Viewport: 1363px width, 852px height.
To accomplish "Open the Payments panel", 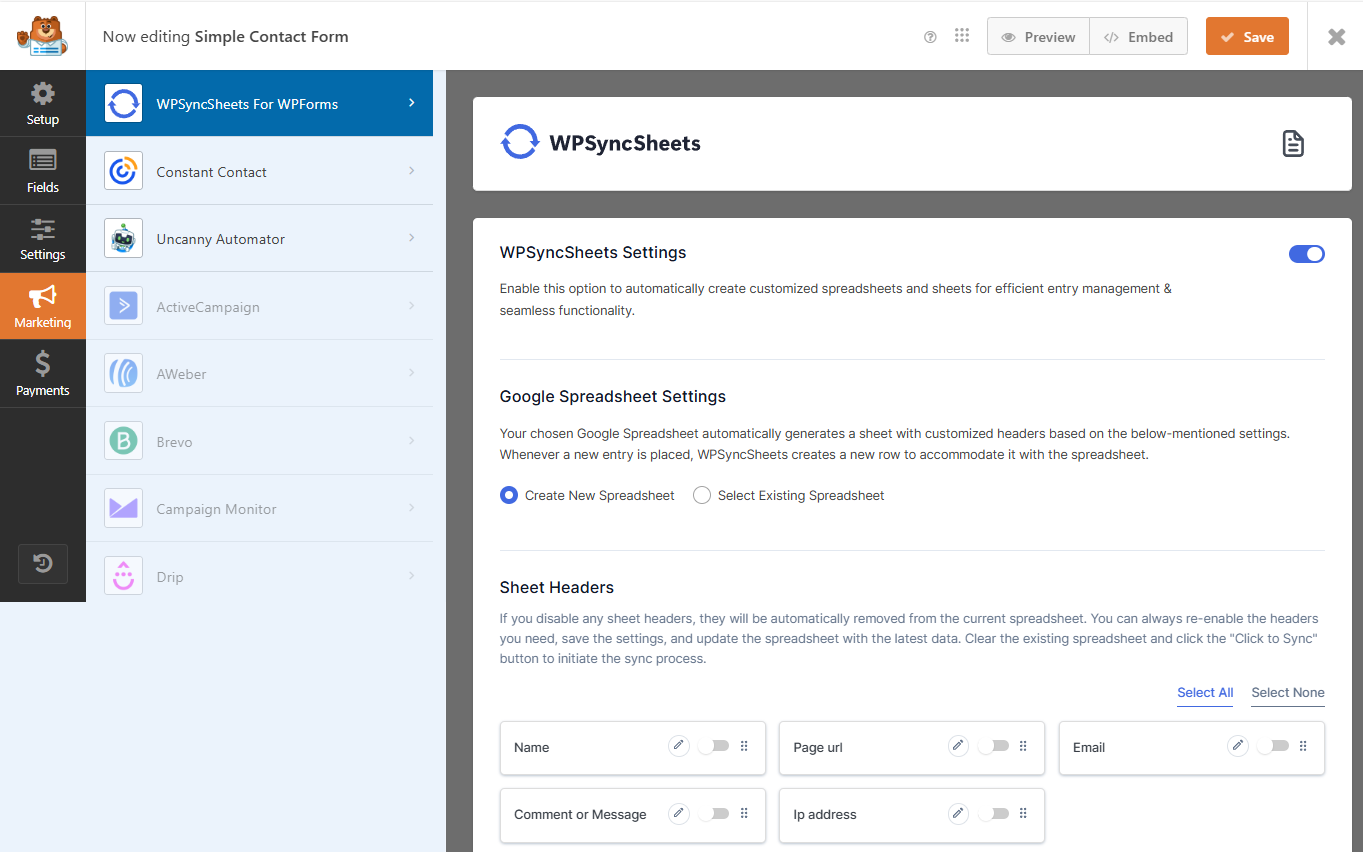I will (x=43, y=374).
